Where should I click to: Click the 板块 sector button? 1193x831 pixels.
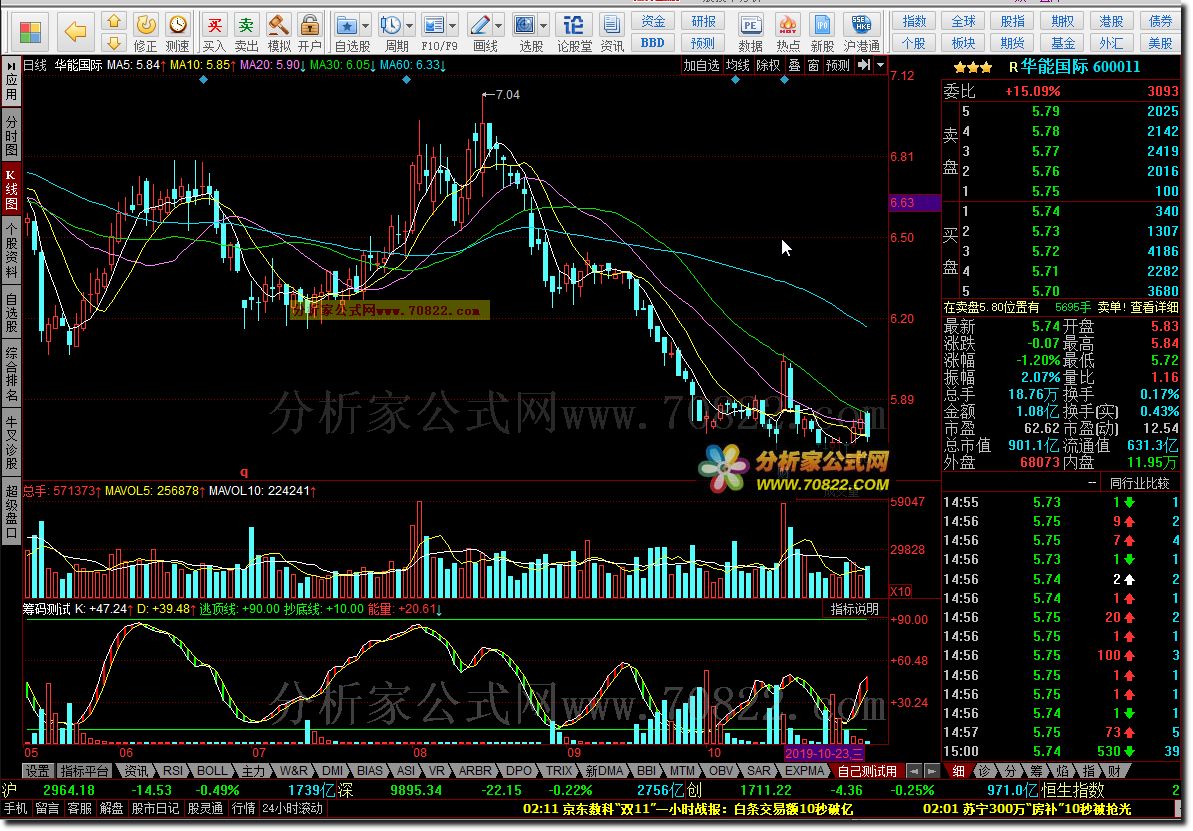click(963, 43)
